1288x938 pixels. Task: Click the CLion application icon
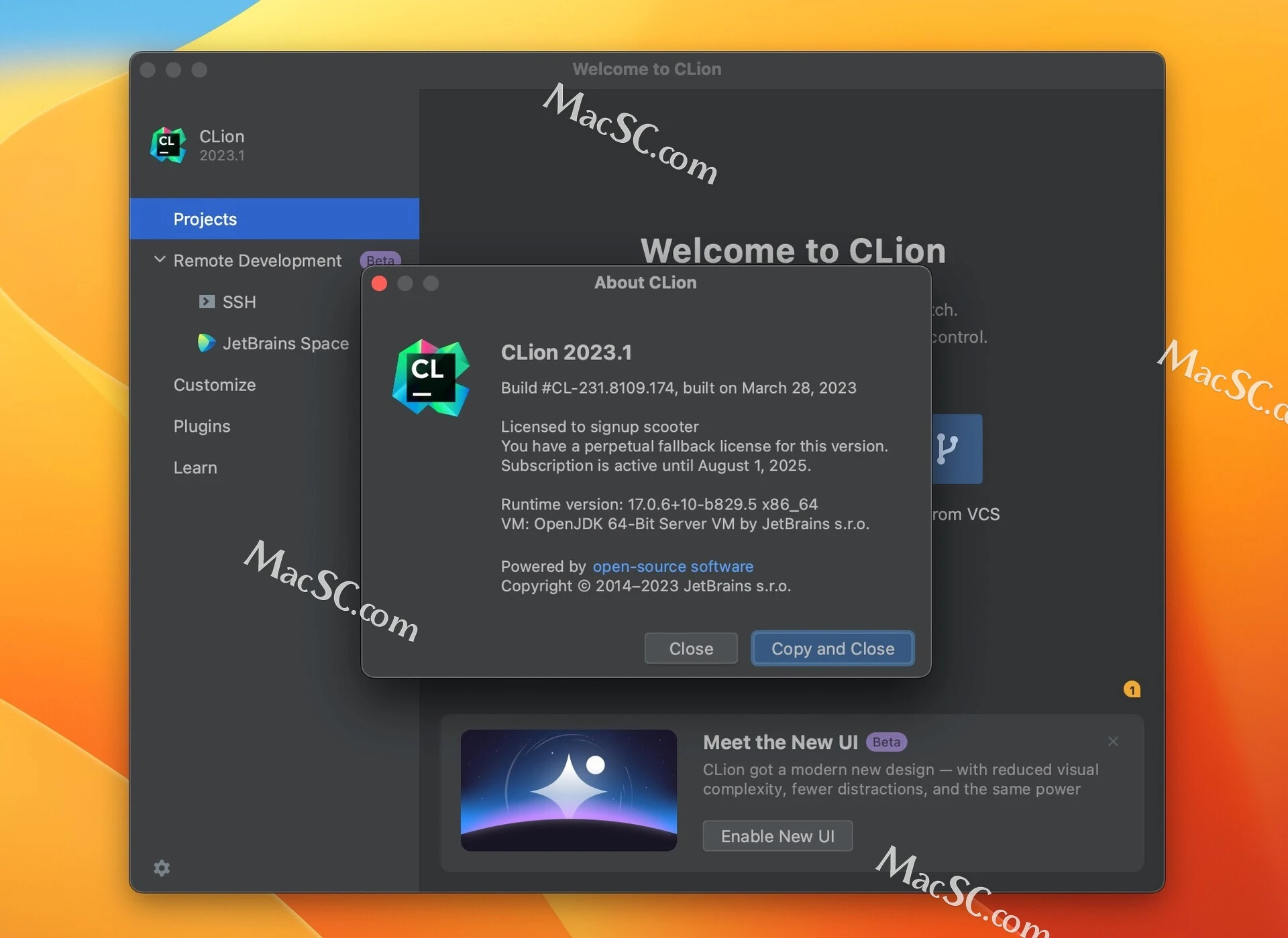pos(169,142)
